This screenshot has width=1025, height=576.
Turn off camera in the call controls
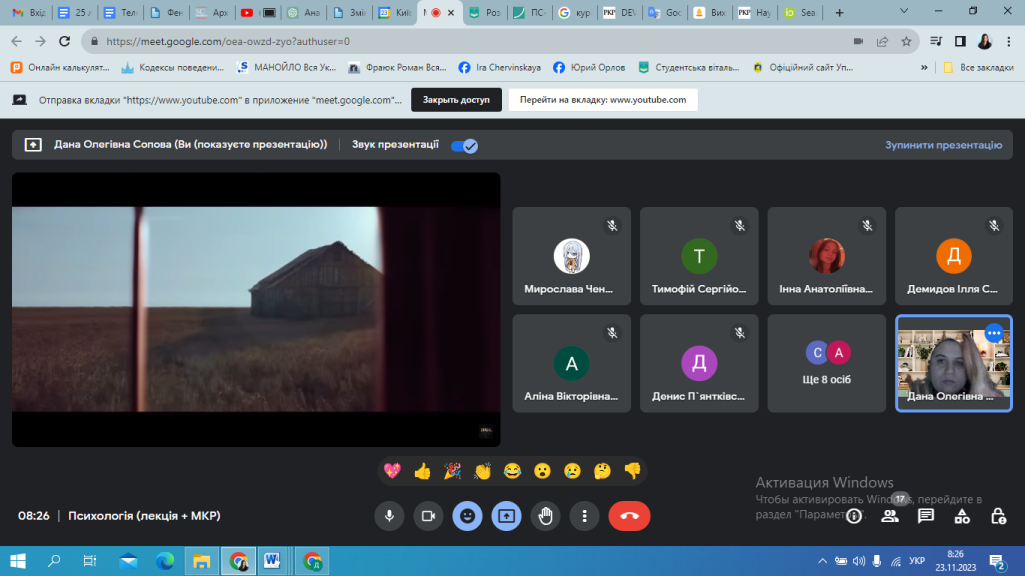[x=428, y=516]
